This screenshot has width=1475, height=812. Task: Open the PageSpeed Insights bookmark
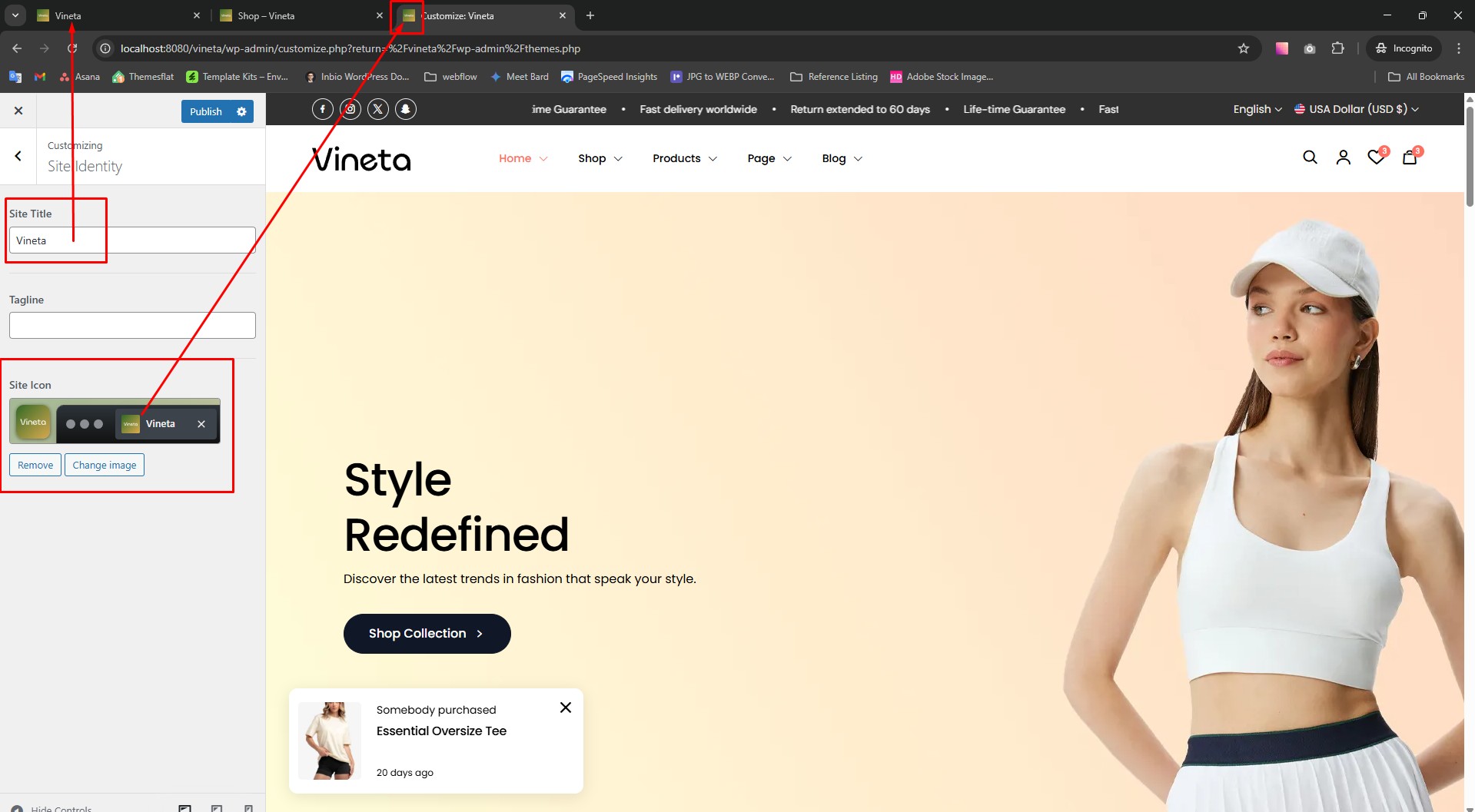610,77
